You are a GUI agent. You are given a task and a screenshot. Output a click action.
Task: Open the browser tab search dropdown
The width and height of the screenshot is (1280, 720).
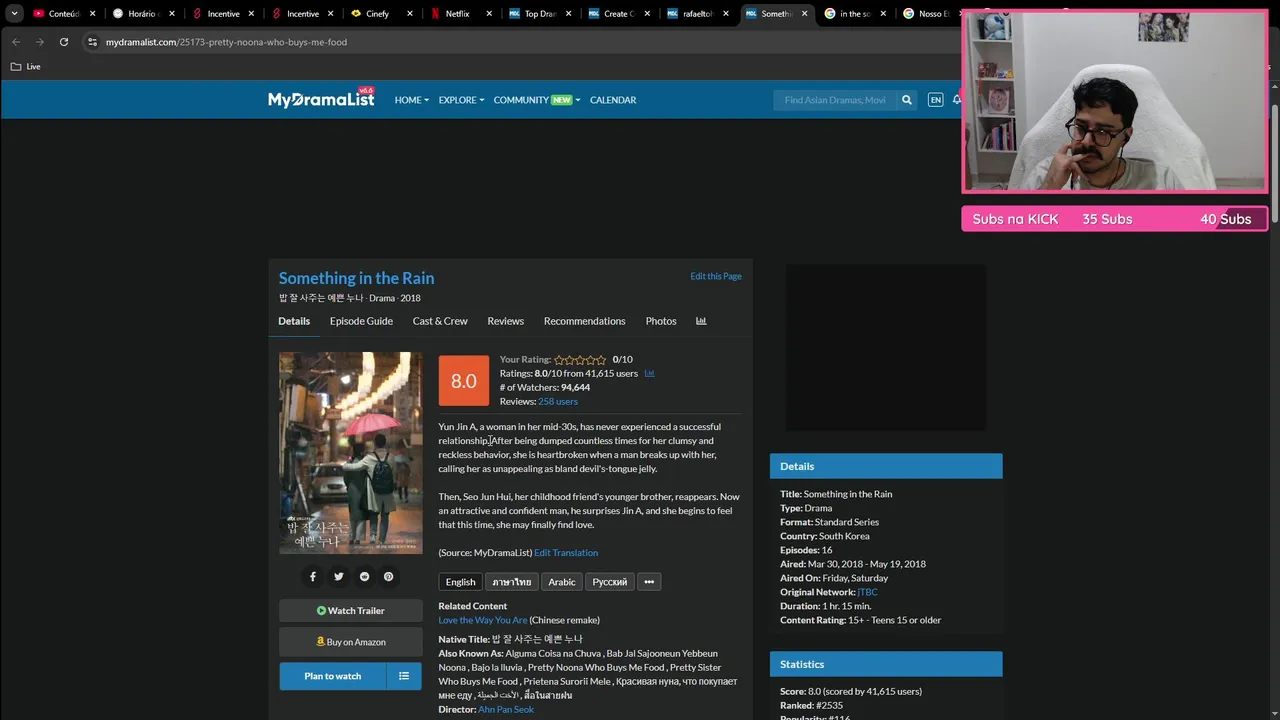[x=14, y=14]
